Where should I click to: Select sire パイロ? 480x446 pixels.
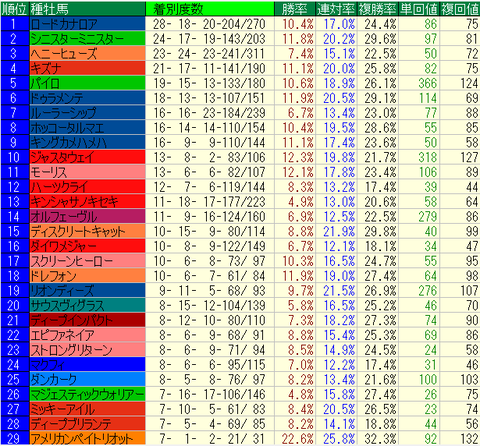click(87, 83)
